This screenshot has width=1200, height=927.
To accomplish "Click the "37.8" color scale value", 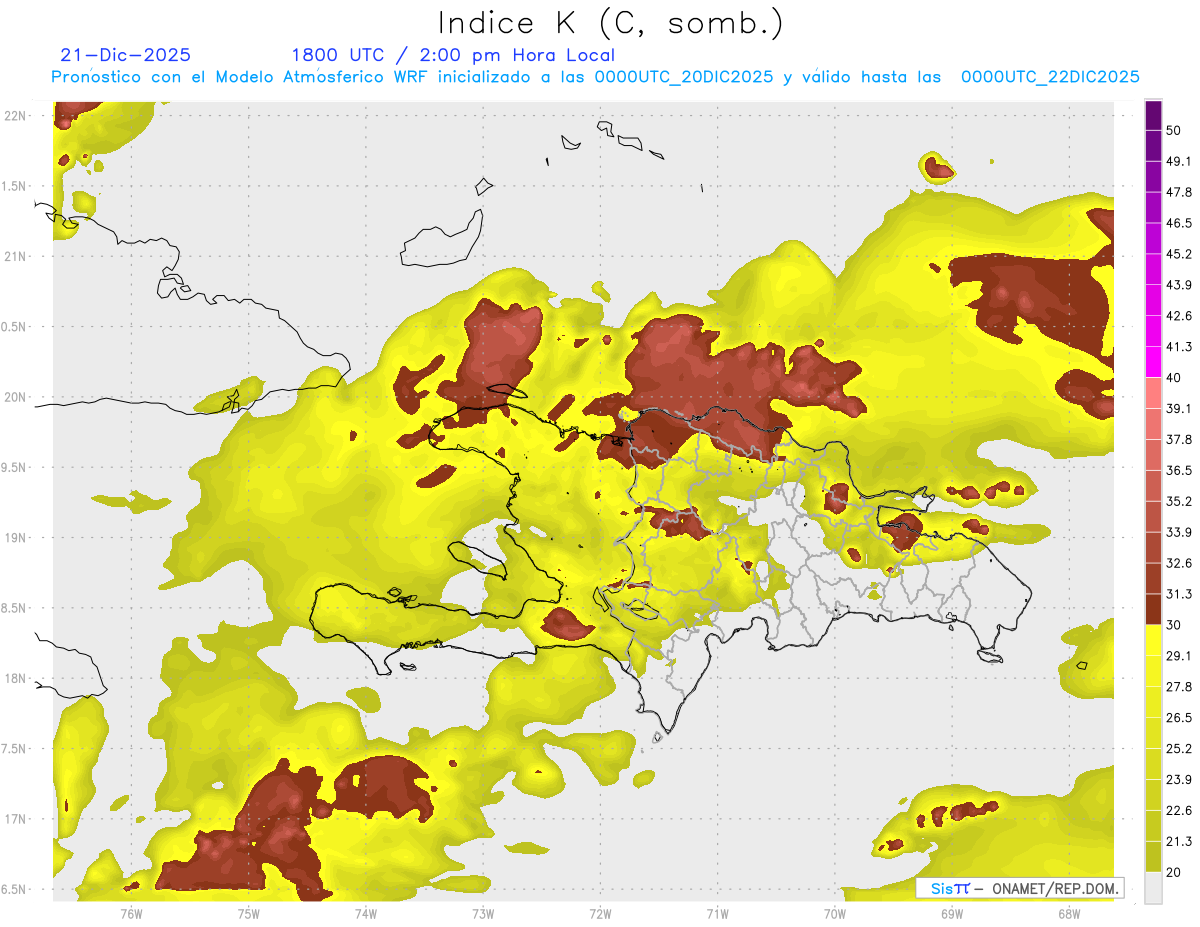I will [1179, 440].
